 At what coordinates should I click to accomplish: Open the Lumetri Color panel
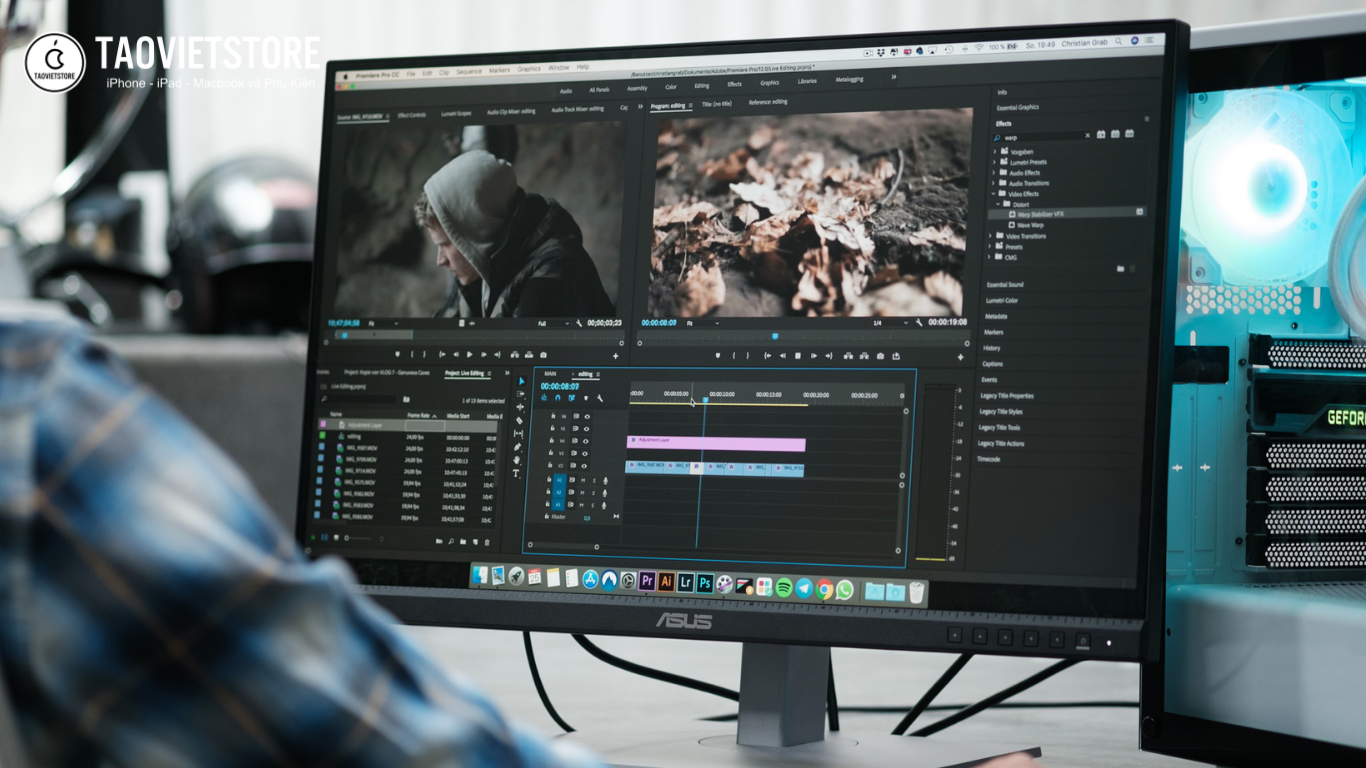[1004, 299]
